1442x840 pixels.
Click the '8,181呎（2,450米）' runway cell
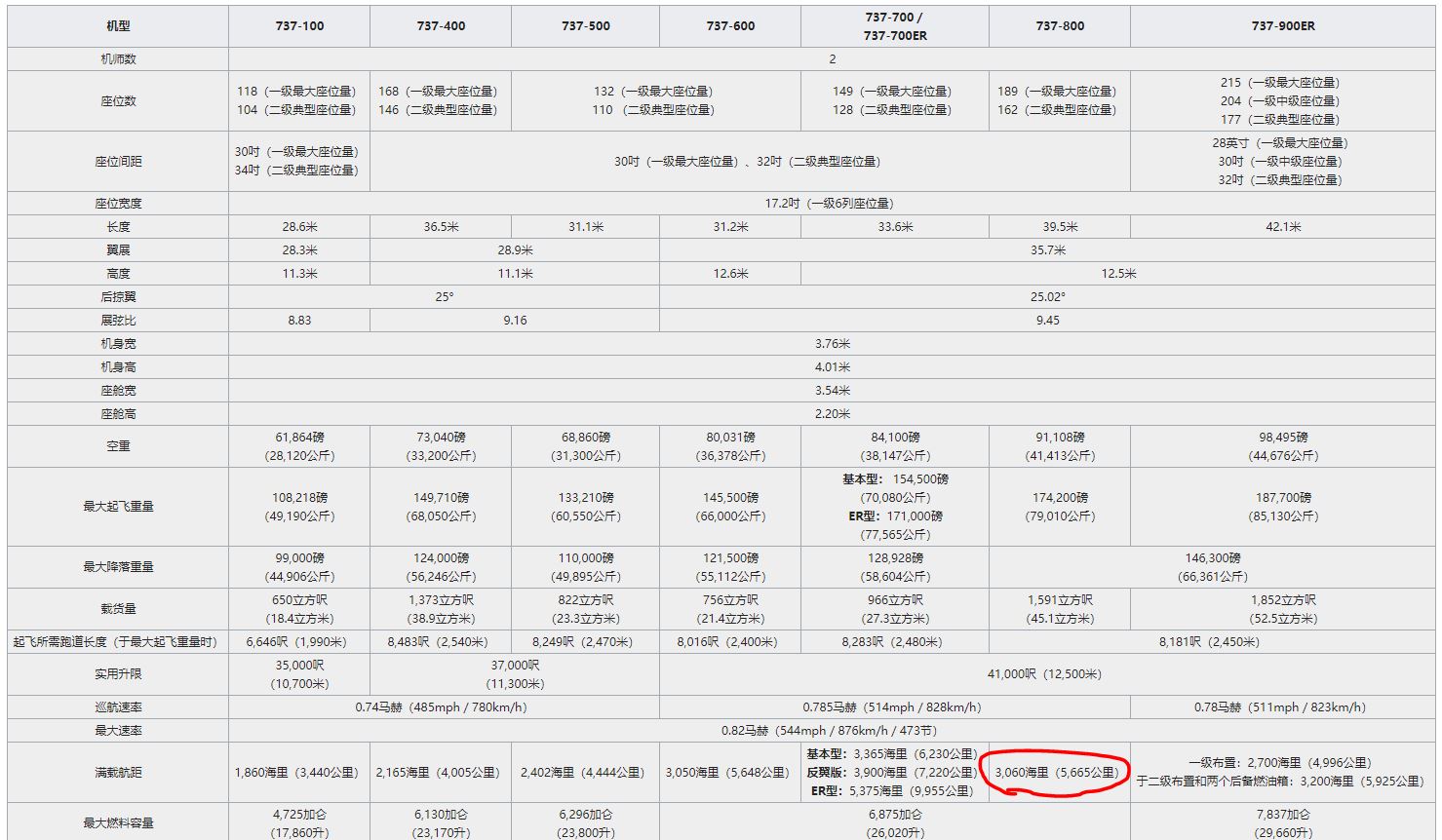pos(1213,641)
